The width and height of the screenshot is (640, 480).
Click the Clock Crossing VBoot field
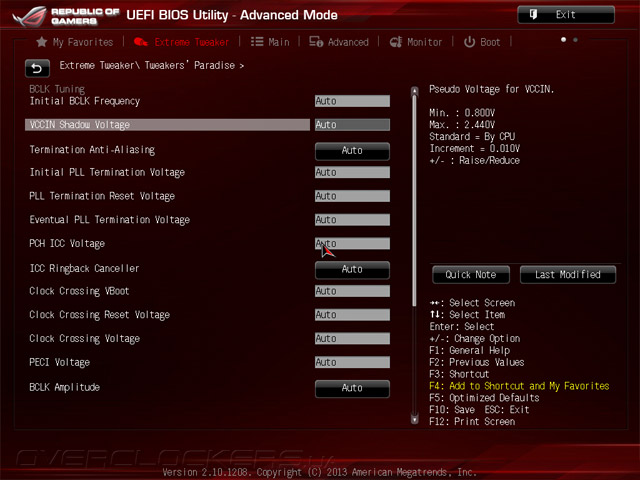coord(352,291)
